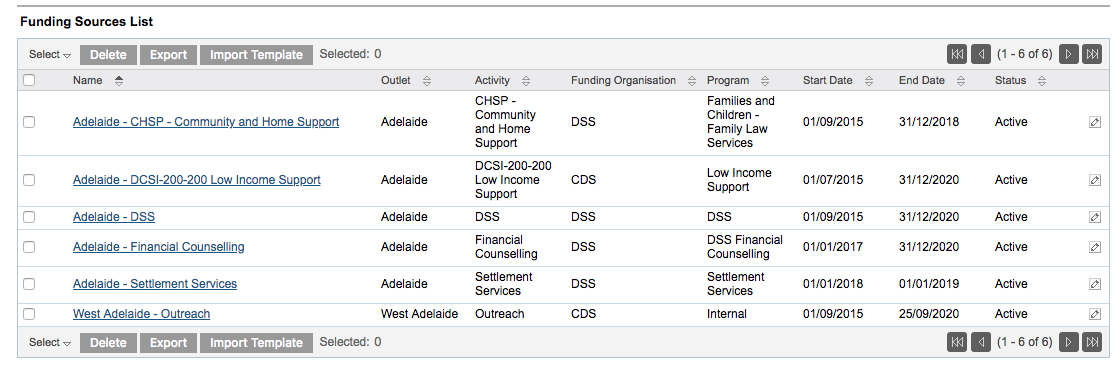Edit the Adelaide - CHSP row using pencil icon
Image resolution: width=1114 pixels, height=367 pixels.
click(x=1095, y=122)
